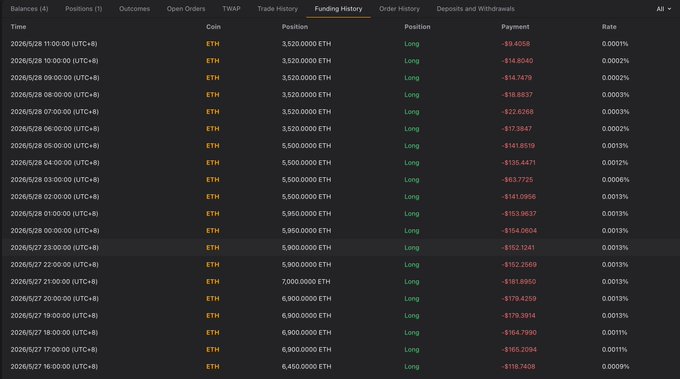Viewport: 680px width, 379px height.
Task: Select the Outcomes tab
Action: [134, 9]
